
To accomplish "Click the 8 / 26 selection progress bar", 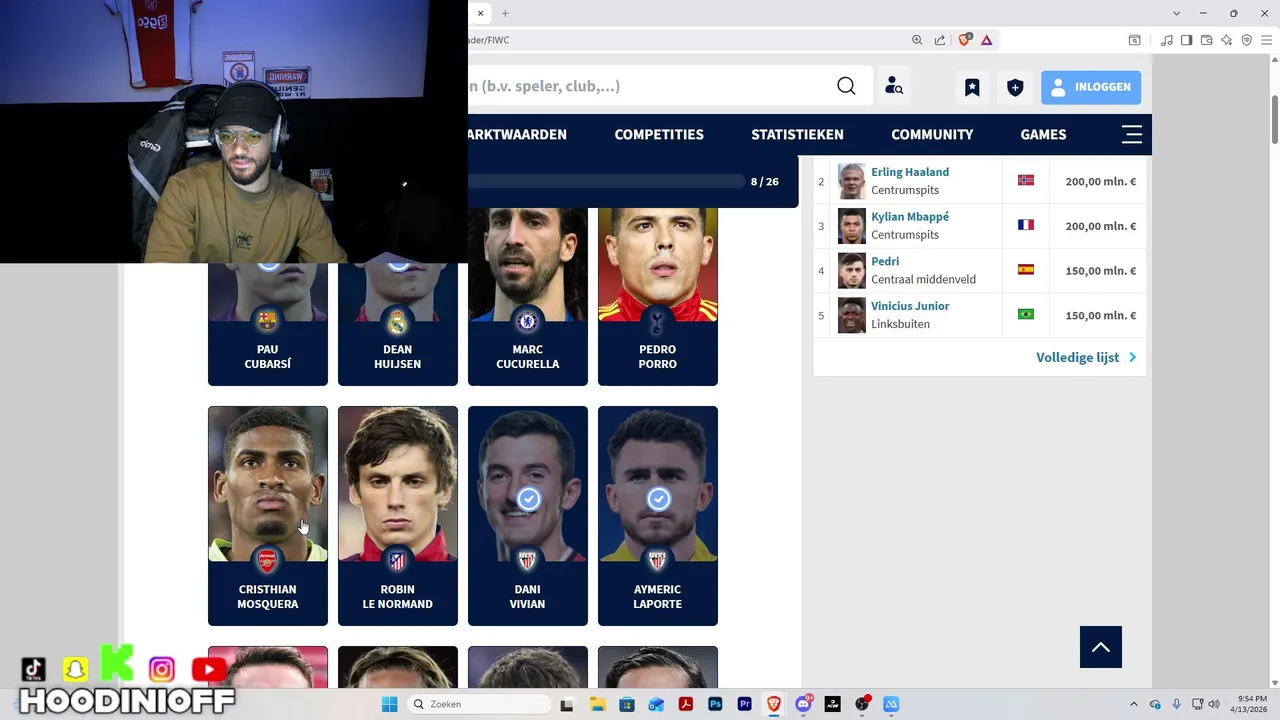I will [x=608, y=181].
